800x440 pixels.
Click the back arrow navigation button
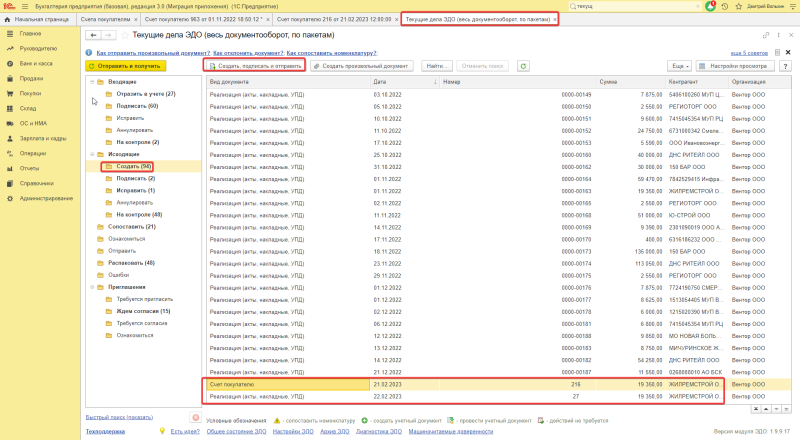93,35
